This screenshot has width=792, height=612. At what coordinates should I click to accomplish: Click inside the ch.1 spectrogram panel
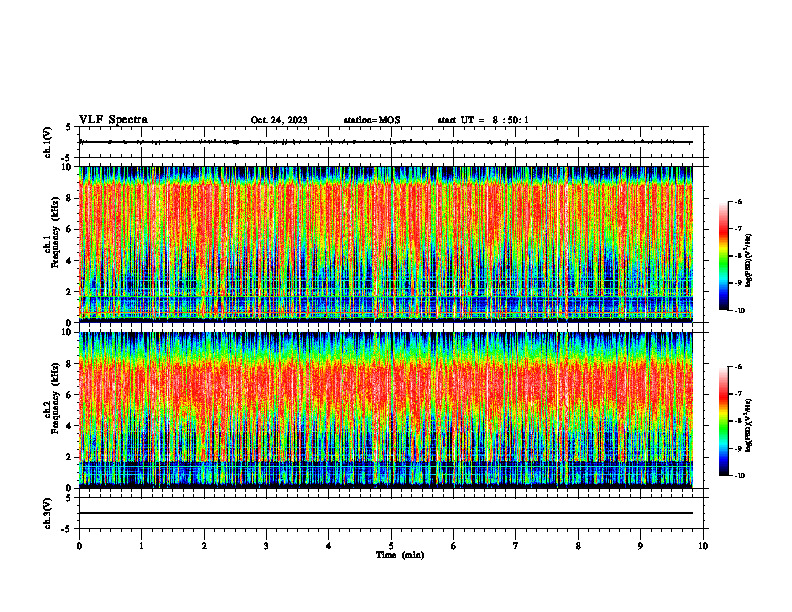[386, 244]
